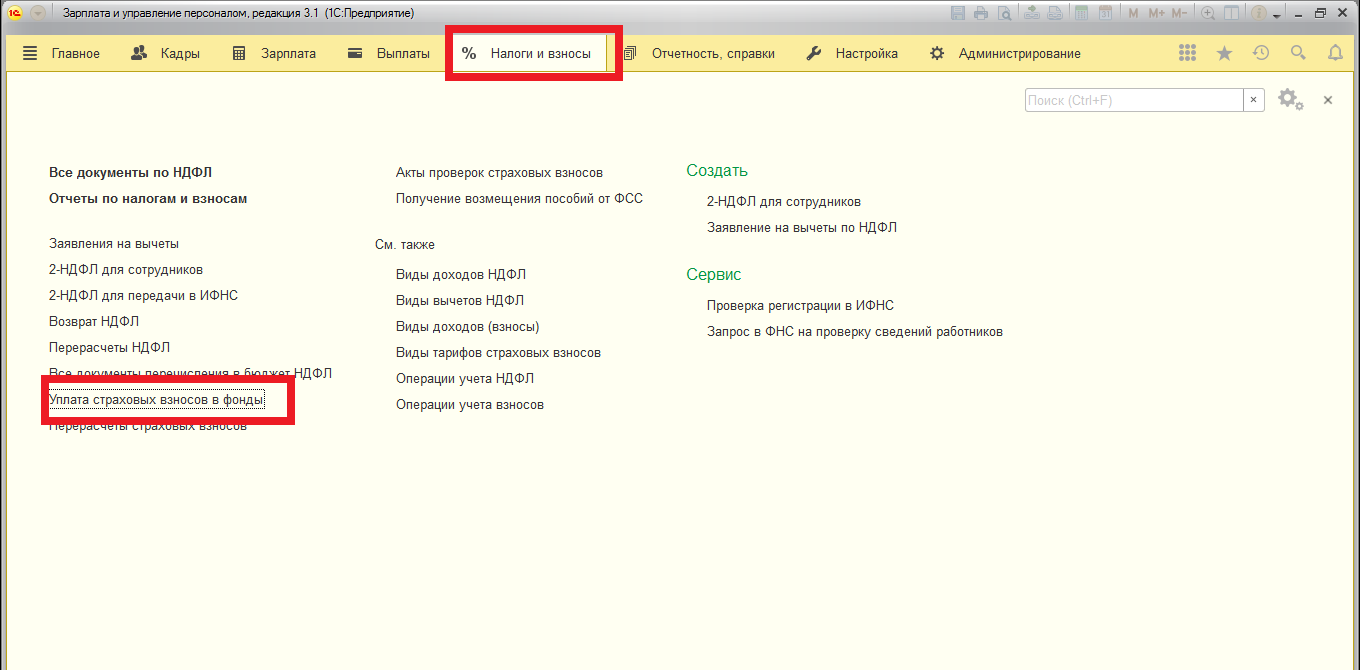Open the Администрирование section
Image resolution: width=1360 pixels, height=670 pixels.
click(1005, 54)
